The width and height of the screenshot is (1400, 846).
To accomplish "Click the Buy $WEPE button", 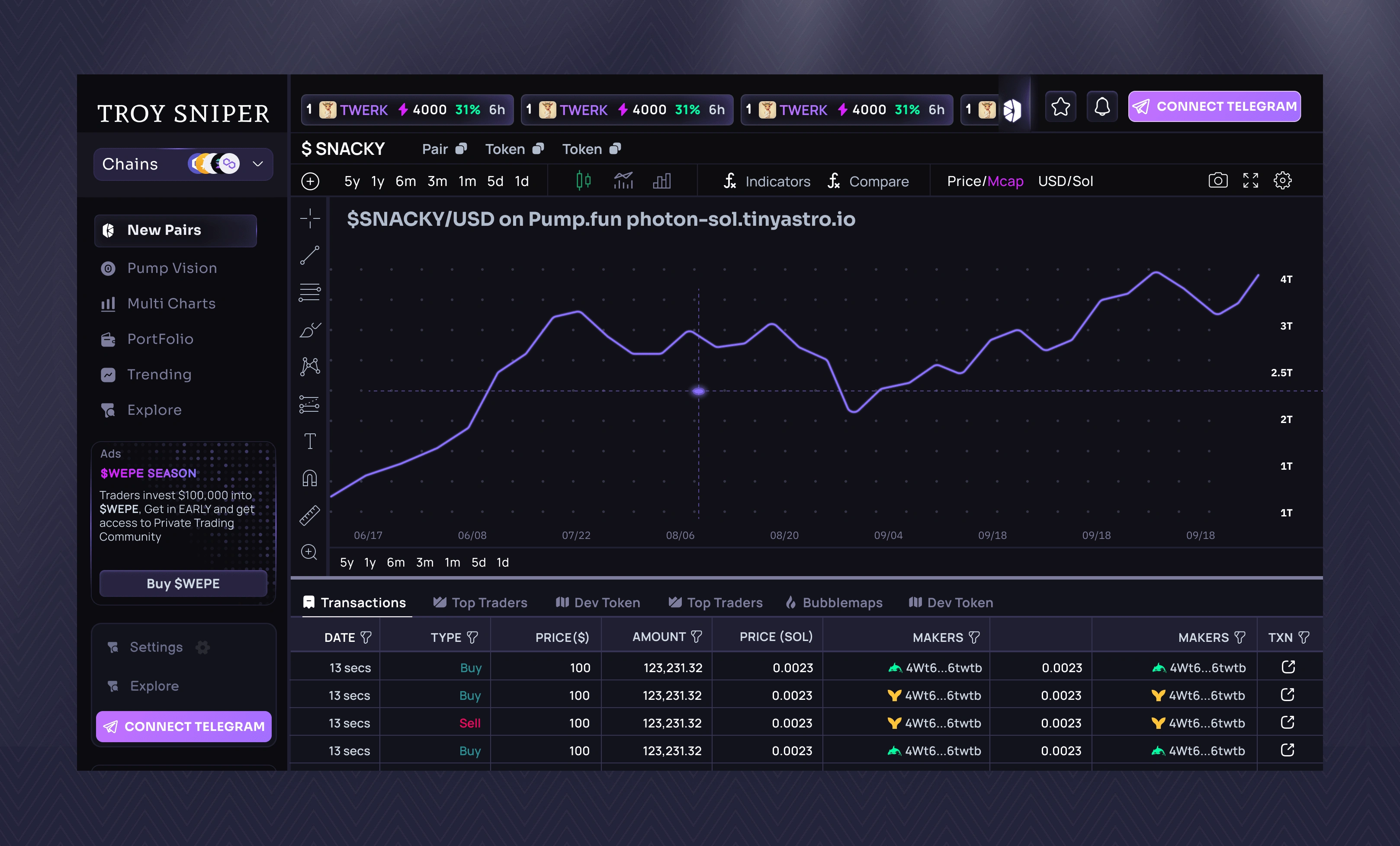I will 183,583.
